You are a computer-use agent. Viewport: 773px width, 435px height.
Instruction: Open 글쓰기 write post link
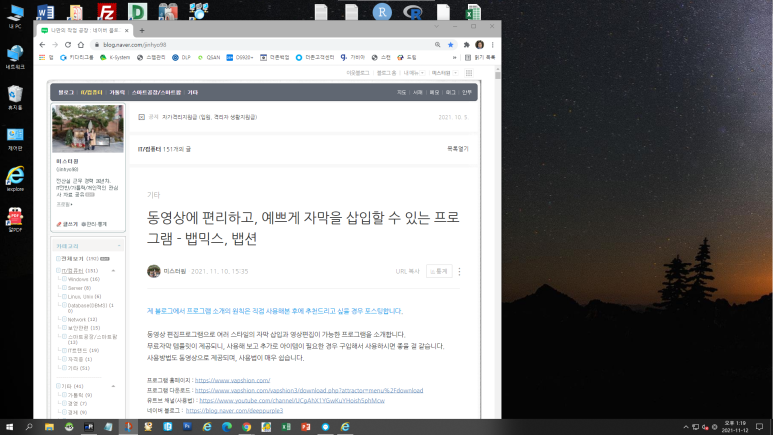click(x=67, y=224)
